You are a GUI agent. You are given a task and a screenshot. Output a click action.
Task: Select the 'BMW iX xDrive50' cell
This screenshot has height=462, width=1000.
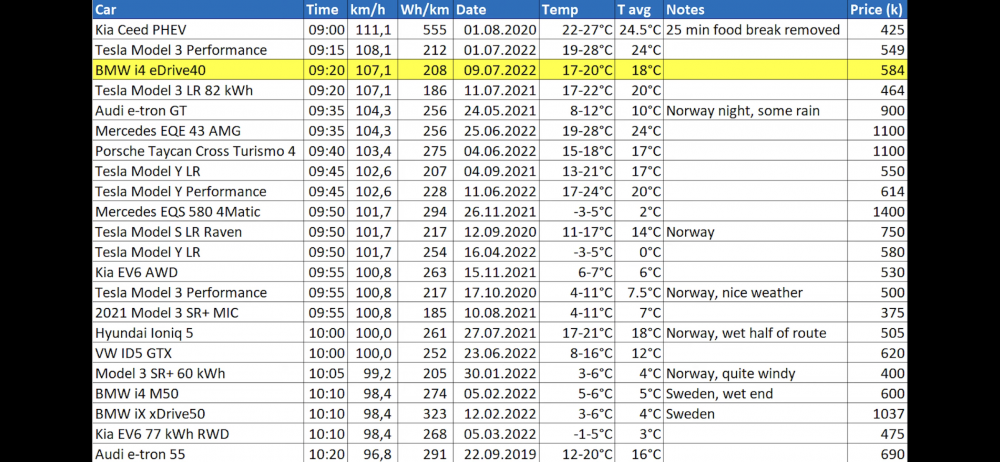[x=198, y=414]
